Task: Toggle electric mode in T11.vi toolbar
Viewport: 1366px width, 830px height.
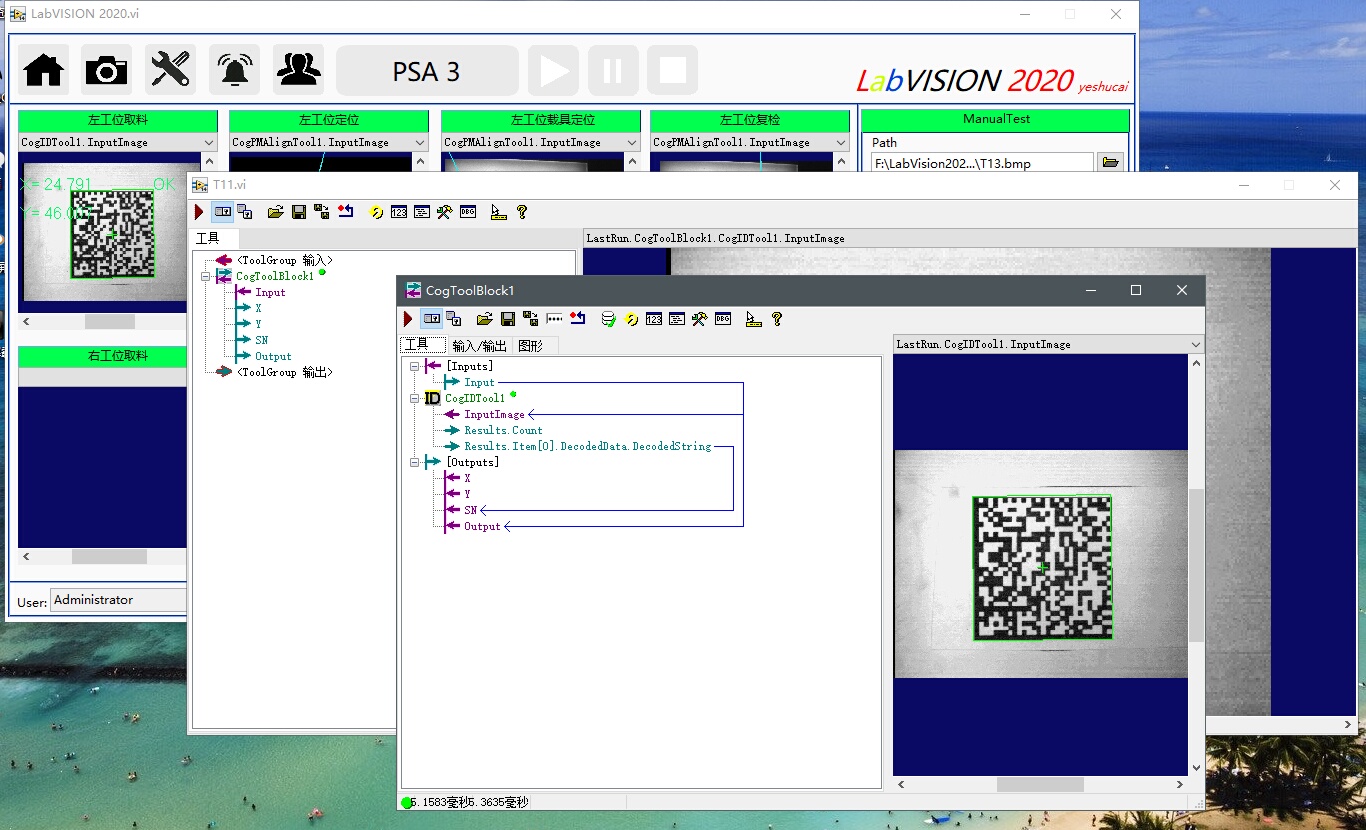Action: (x=222, y=212)
